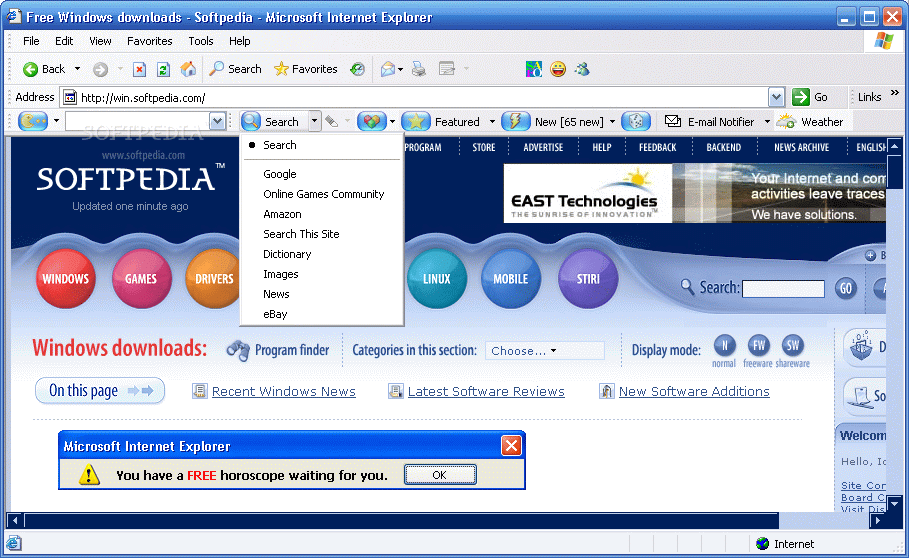Click the colorful painting toolbar icon
This screenshot has width=909, height=558.
click(x=533, y=70)
